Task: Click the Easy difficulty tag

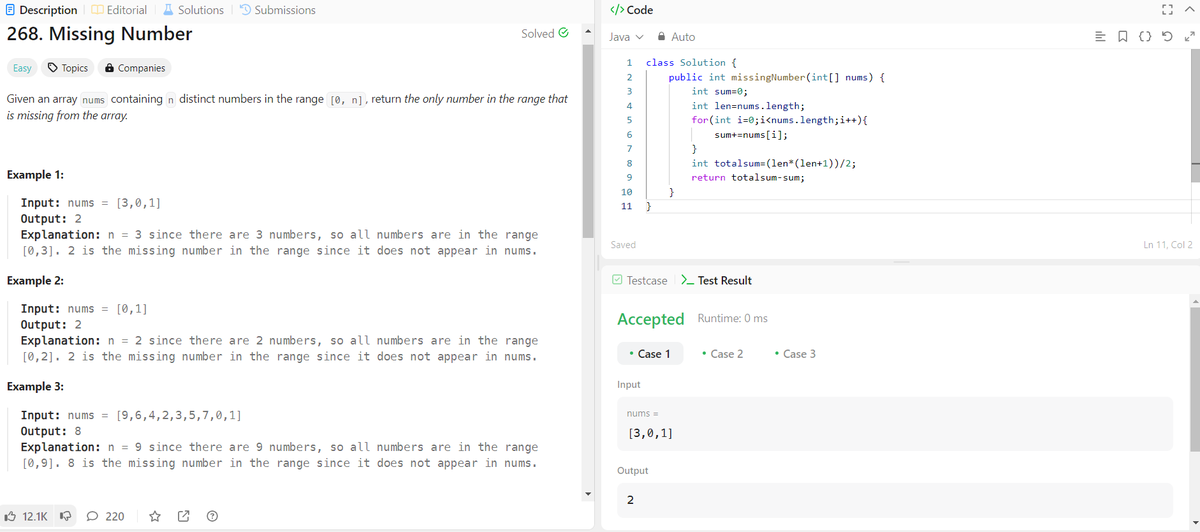Action: point(22,68)
